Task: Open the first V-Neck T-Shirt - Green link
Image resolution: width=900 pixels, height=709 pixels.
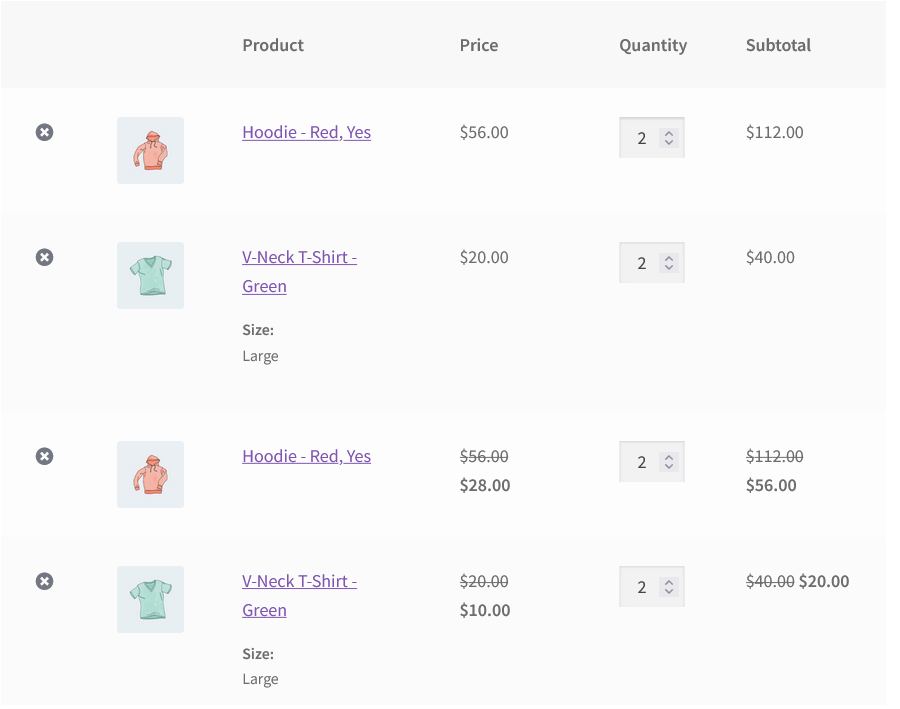Action: point(300,272)
